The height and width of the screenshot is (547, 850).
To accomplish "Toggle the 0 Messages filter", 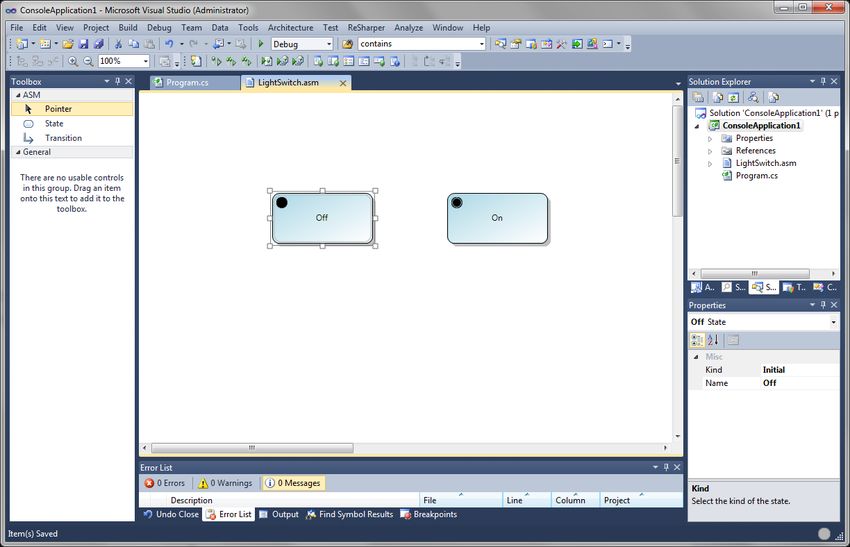I will [x=293, y=483].
